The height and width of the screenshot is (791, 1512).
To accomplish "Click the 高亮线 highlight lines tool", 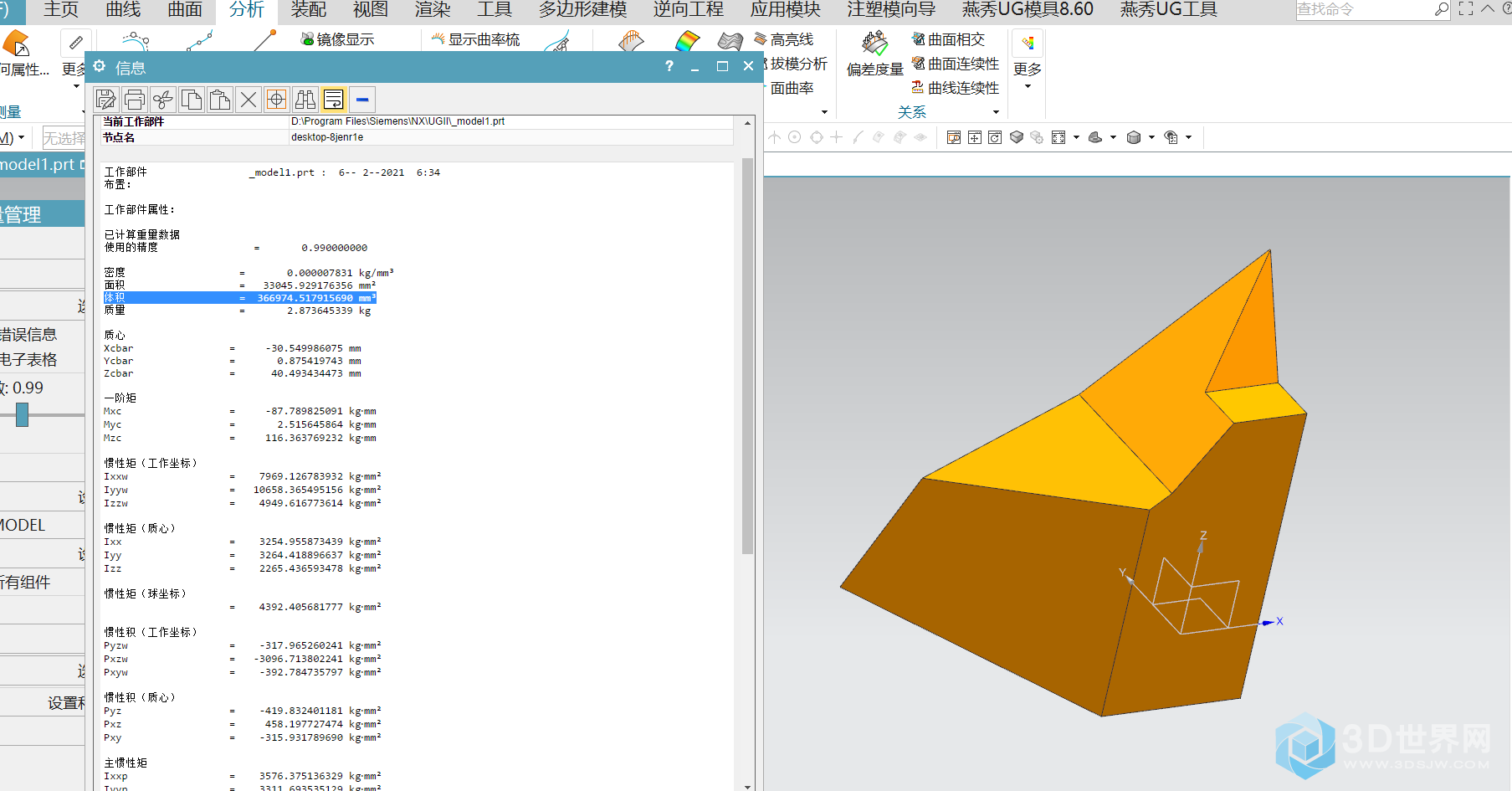I will click(x=784, y=39).
